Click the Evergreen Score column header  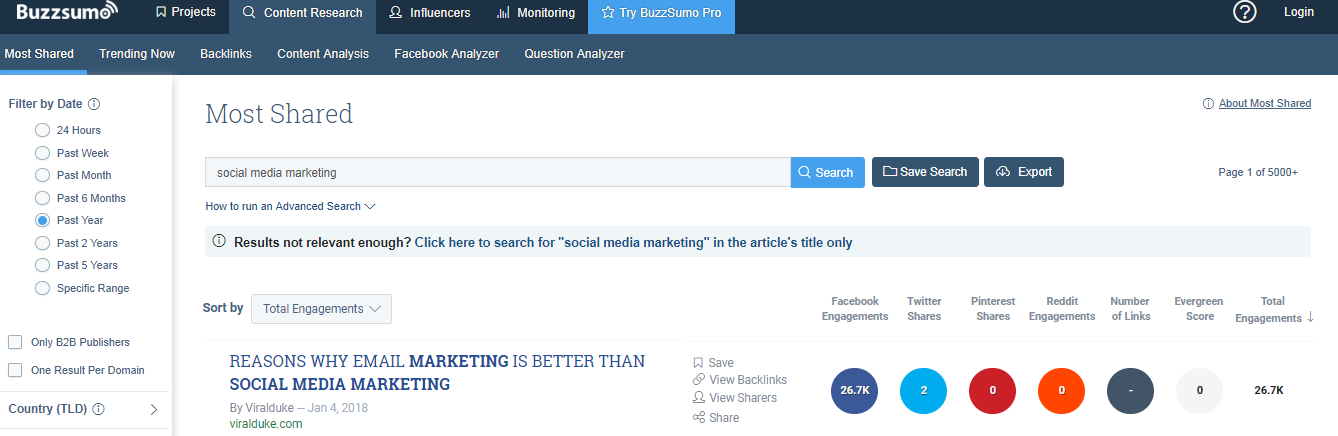(x=1199, y=309)
